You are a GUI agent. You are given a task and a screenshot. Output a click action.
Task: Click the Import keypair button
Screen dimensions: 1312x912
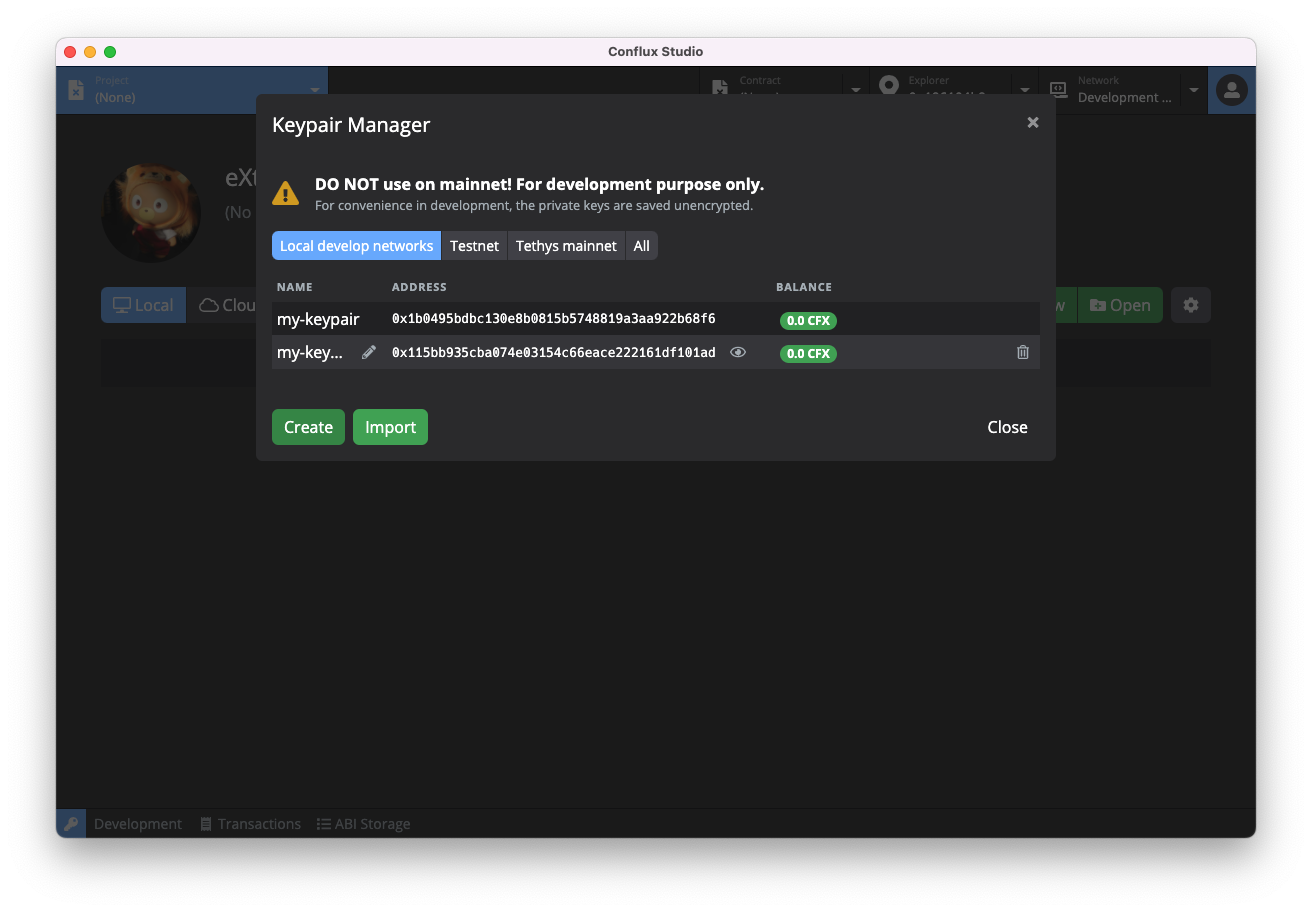[390, 427]
